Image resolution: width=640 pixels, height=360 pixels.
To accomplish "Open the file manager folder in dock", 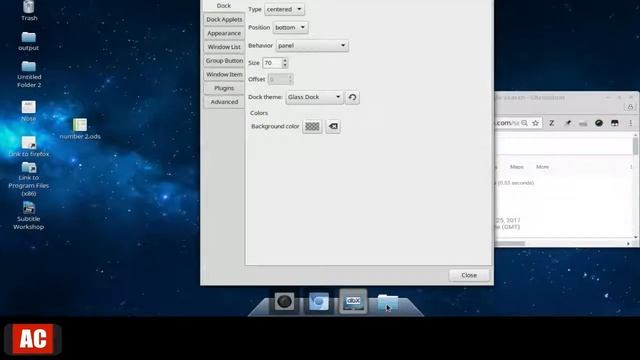I will [387, 302].
